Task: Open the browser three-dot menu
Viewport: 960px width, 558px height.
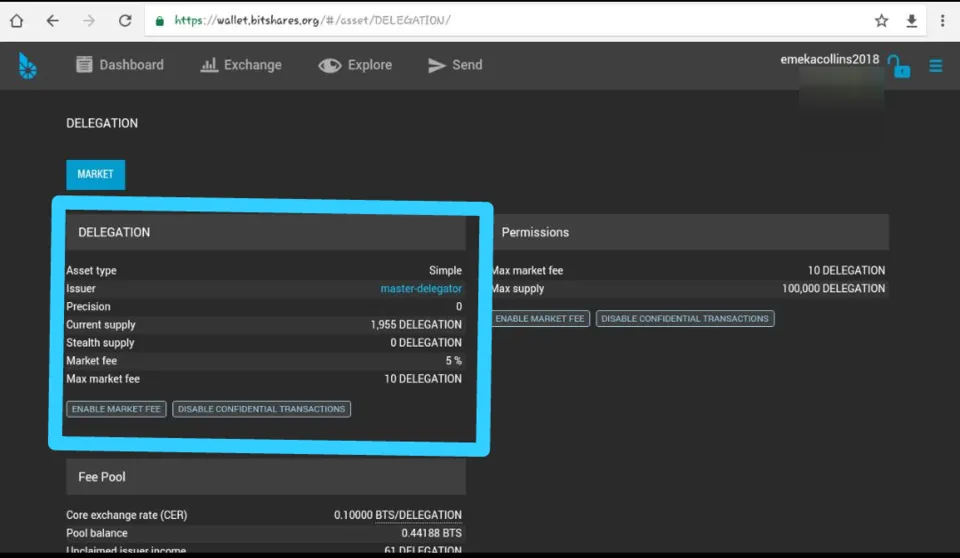Action: [x=942, y=21]
